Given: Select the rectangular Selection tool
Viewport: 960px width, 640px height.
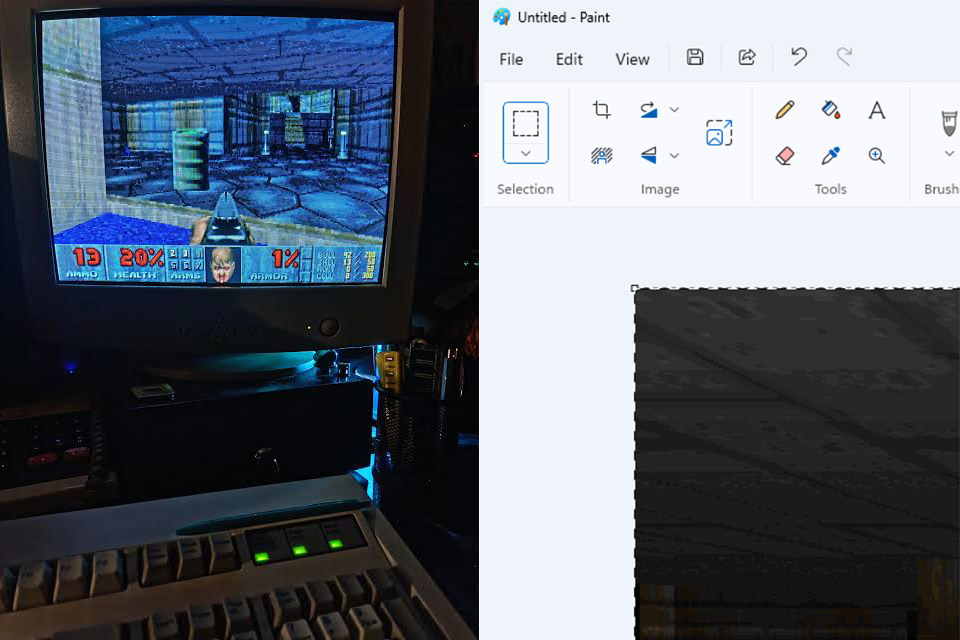Looking at the screenshot, I should pos(525,123).
